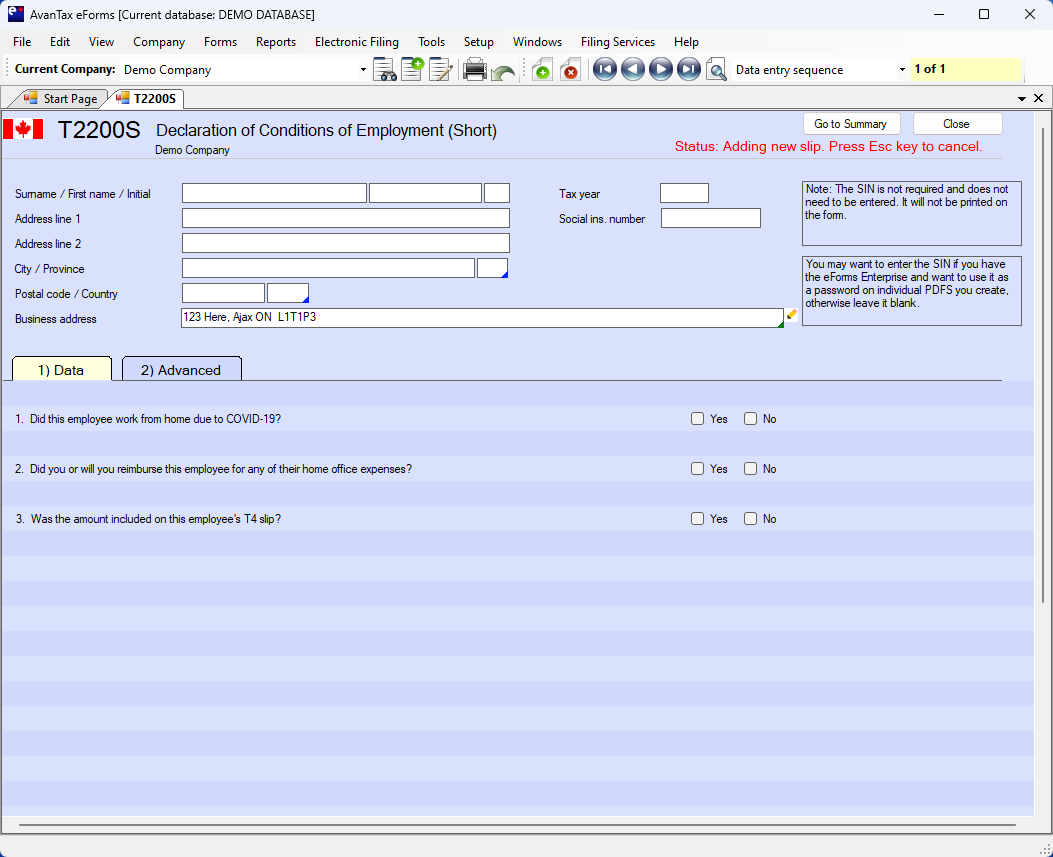Click the find company binoculars icon
The image size is (1053, 857).
coord(385,69)
